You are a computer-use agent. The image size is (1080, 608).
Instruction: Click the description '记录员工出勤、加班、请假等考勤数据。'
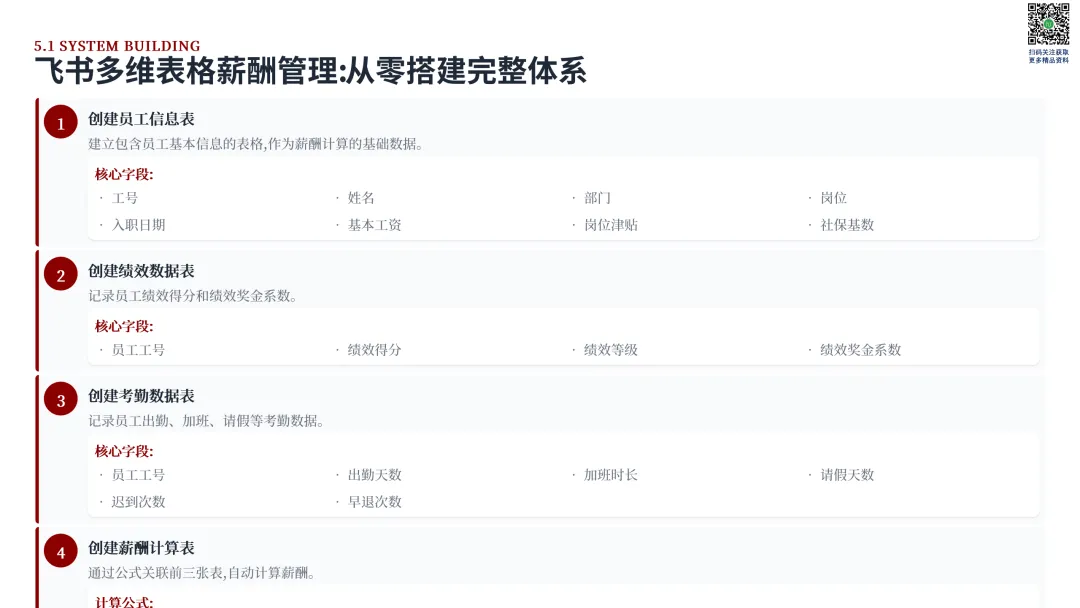pos(207,421)
